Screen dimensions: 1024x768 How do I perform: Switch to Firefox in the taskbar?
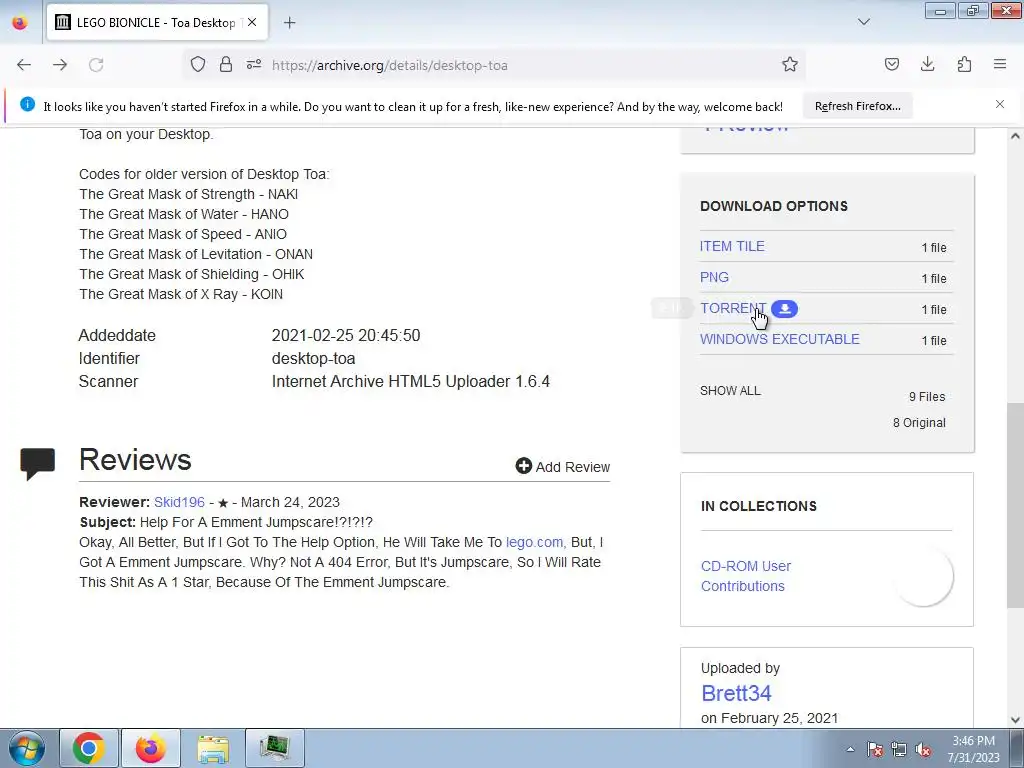click(151, 748)
